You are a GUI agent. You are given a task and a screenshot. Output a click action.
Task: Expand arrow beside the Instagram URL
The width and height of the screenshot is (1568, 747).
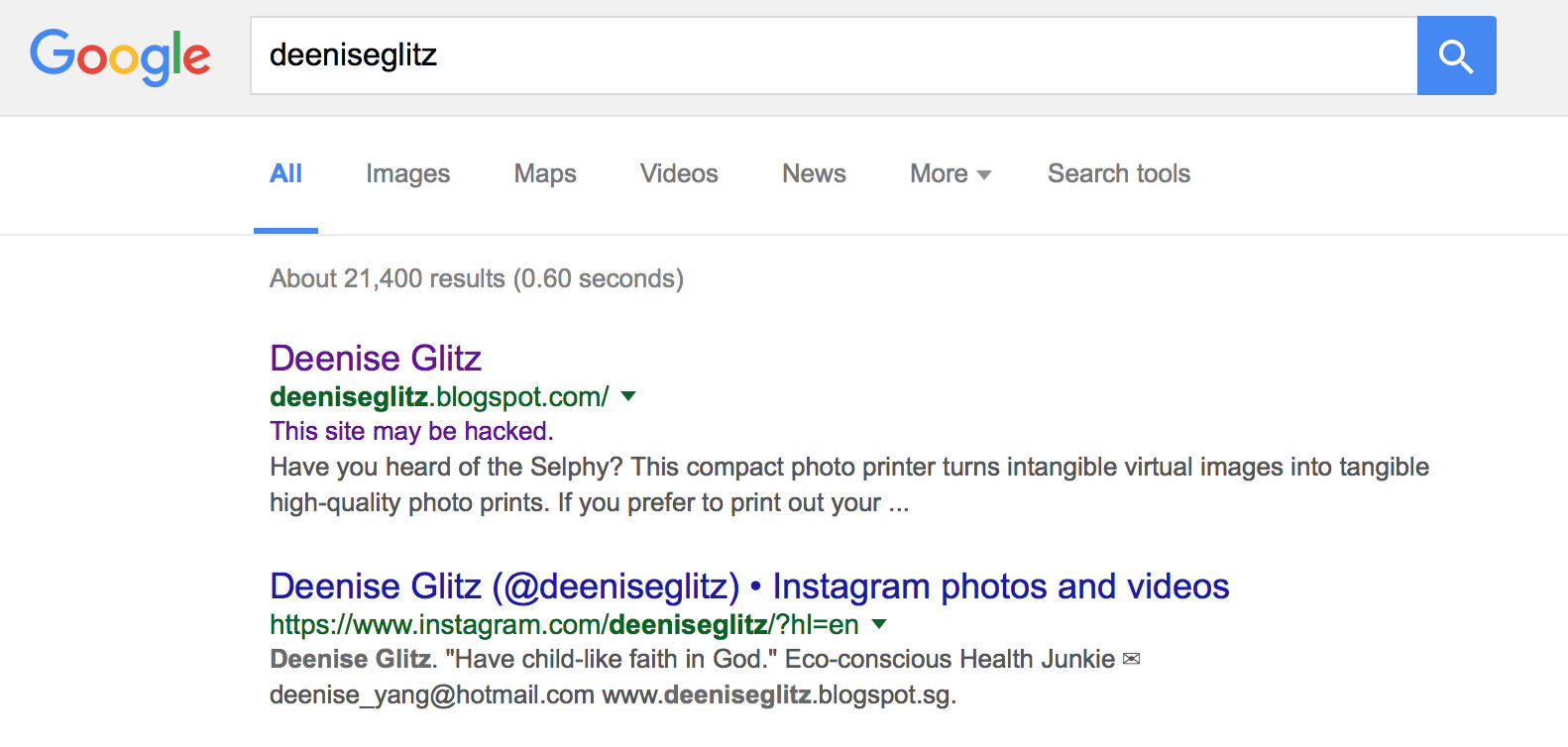tap(879, 625)
